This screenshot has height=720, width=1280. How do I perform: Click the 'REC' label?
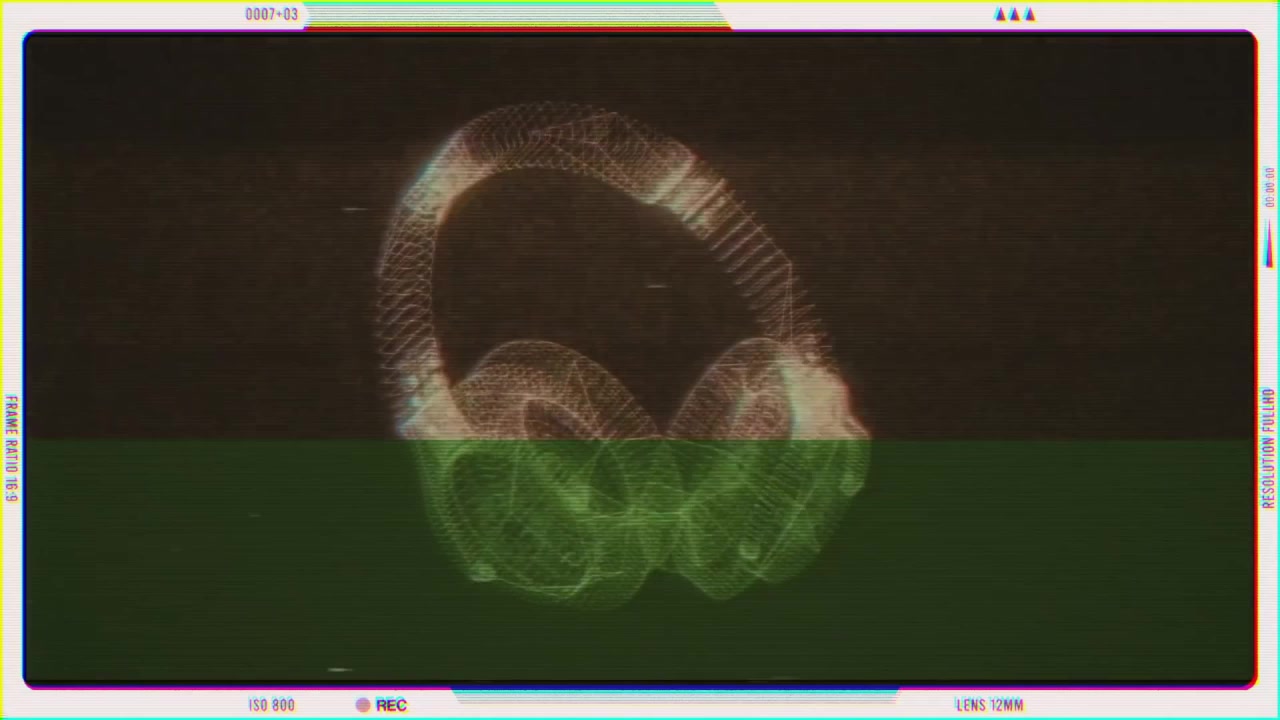tap(391, 705)
